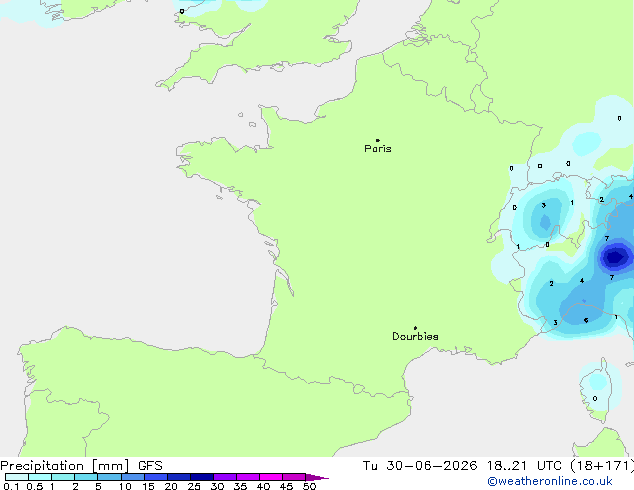Pick the legend swatch between 15 and 20
The height and width of the screenshot is (490, 634).
156,477
